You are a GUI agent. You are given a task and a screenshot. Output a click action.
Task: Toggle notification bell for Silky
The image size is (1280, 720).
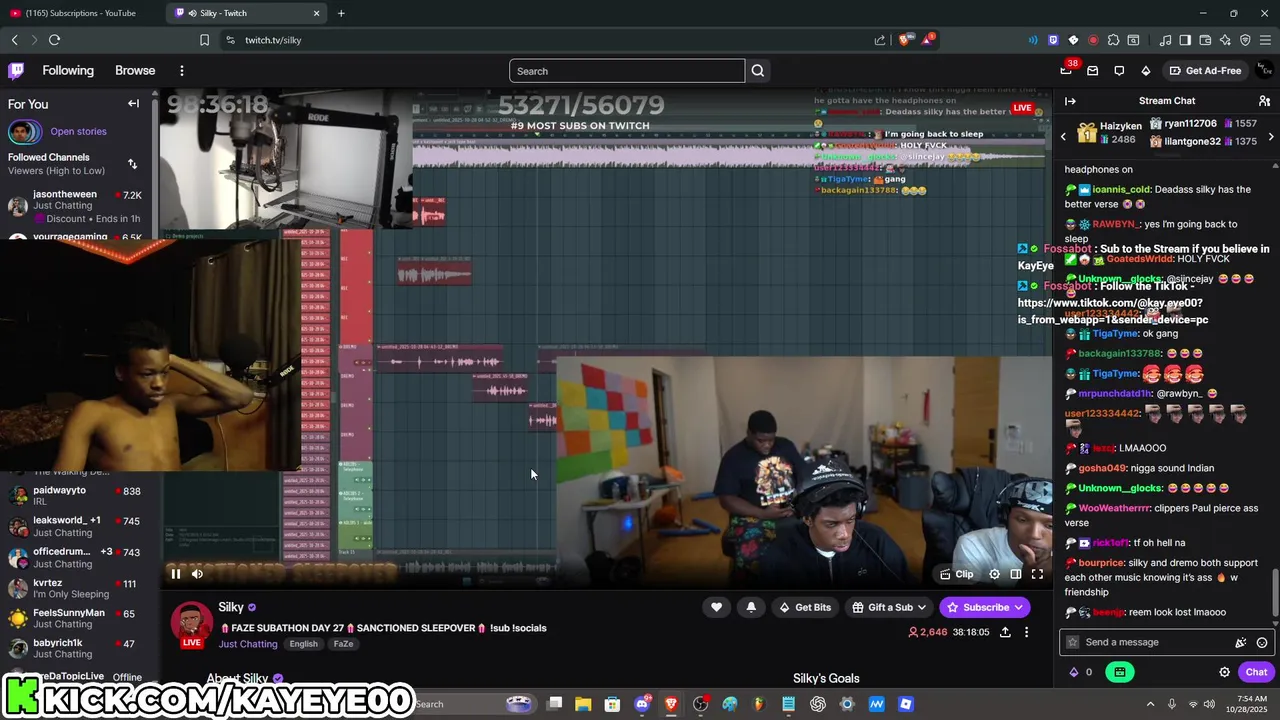(751, 607)
